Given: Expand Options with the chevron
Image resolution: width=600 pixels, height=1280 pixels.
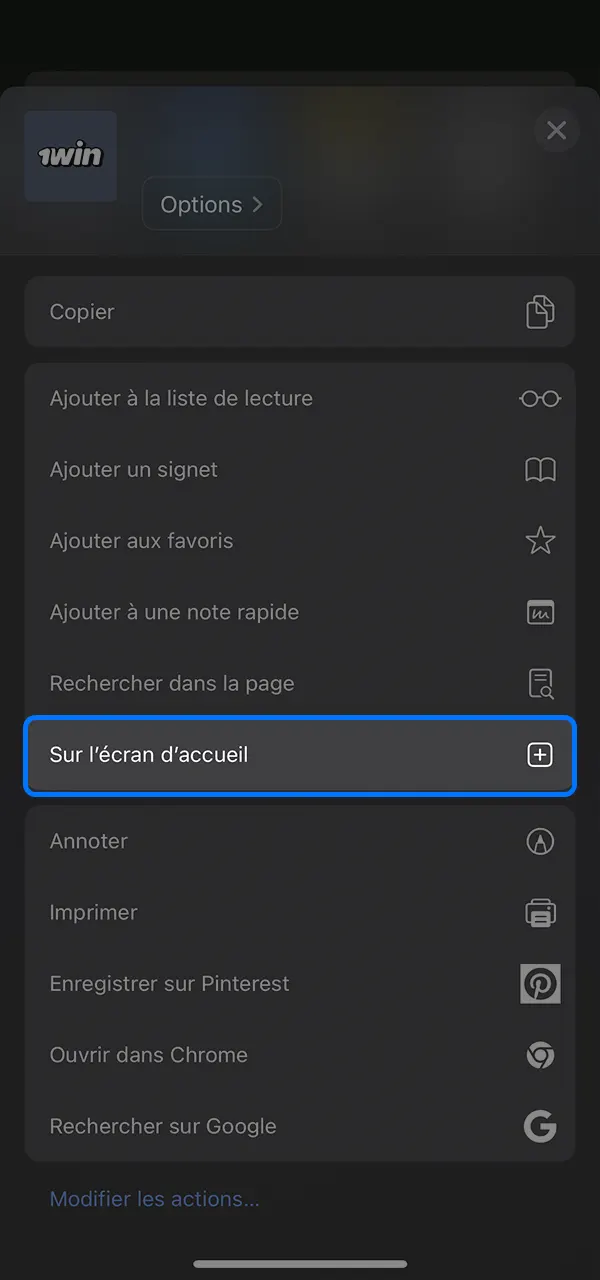Looking at the screenshot, I should tap(257, 203).
